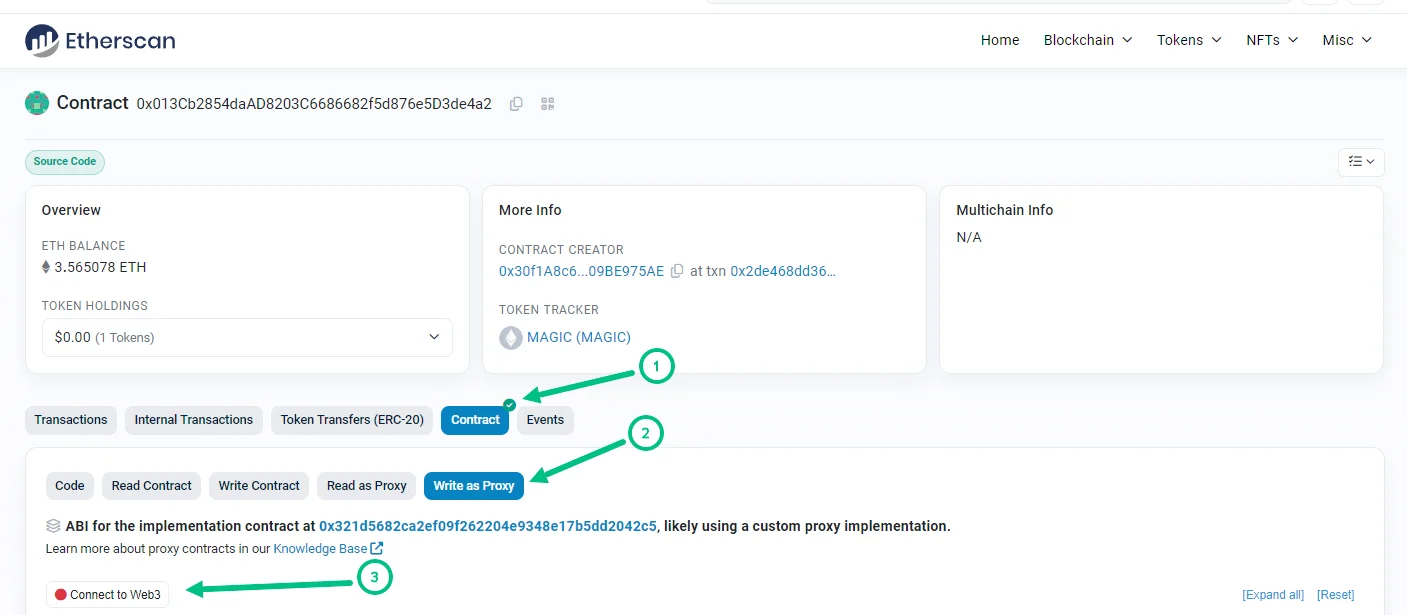Select the Read as Proxy sub-tab

pyautogui.click(x=367, y=486)
